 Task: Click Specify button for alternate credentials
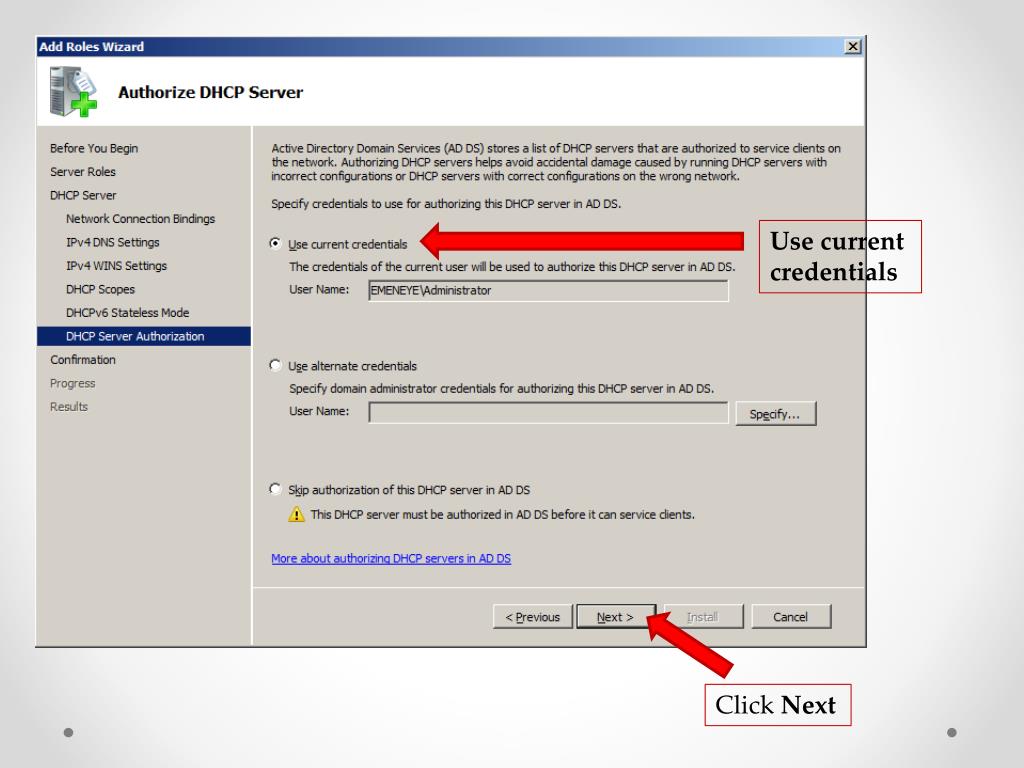coord(776,413)
